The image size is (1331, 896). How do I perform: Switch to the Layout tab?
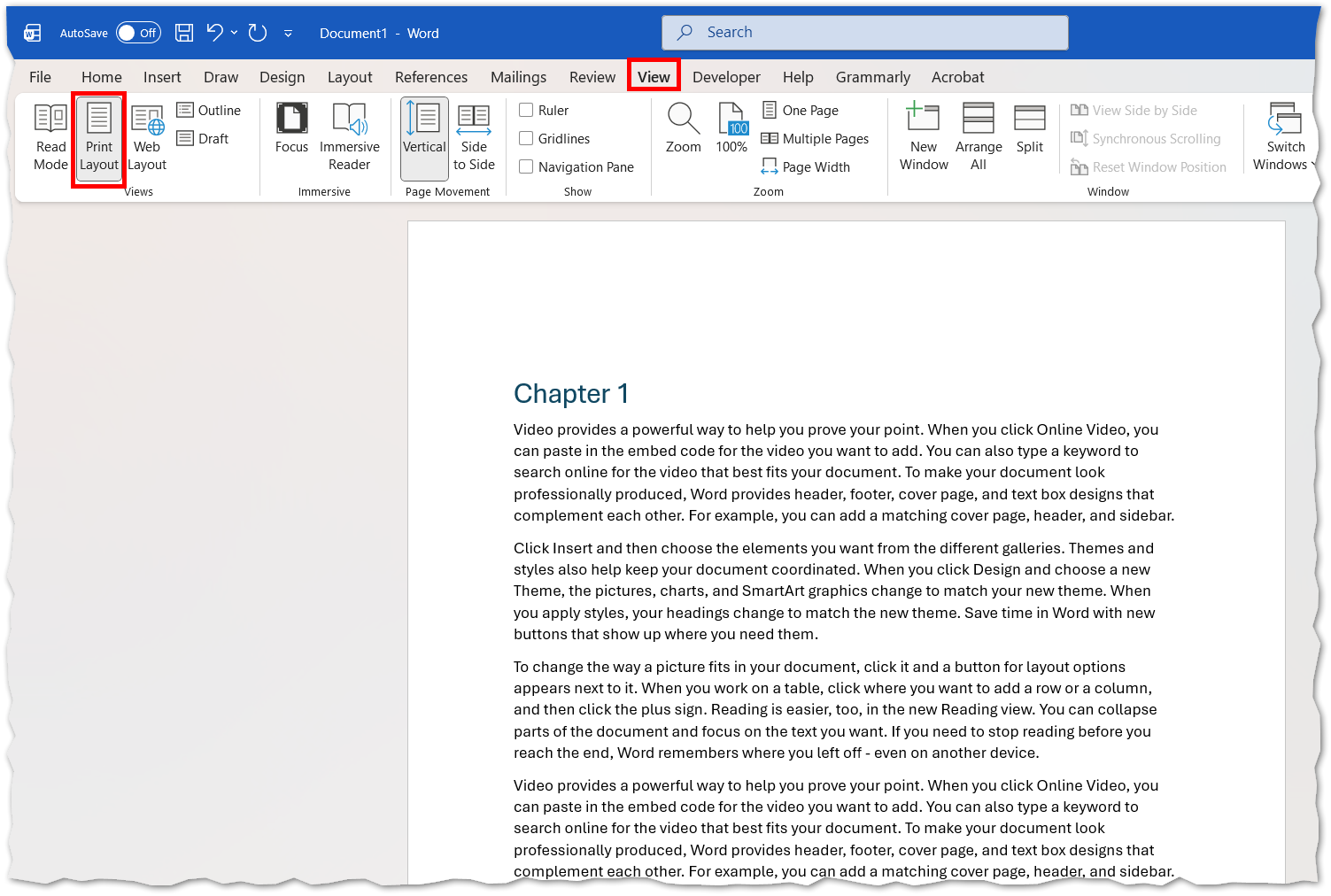tap(350, 77)
